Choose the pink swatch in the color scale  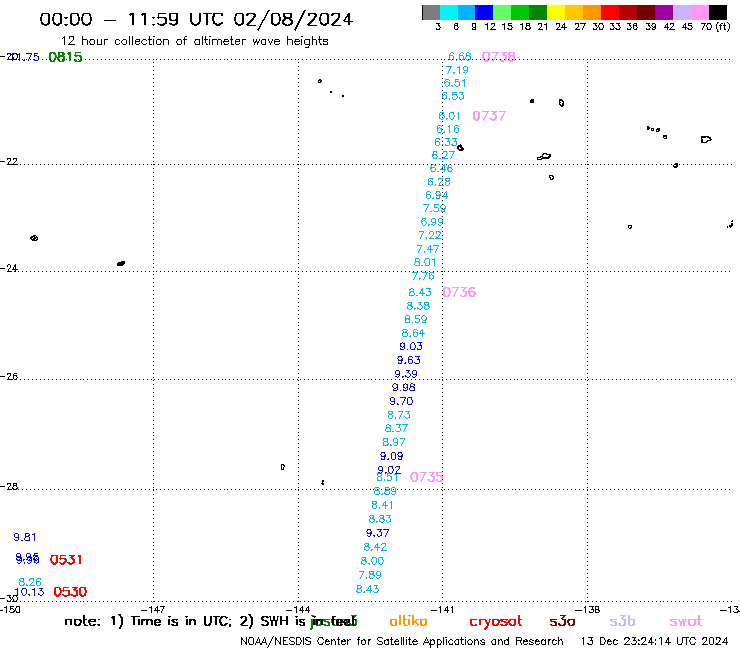[699, 12]
